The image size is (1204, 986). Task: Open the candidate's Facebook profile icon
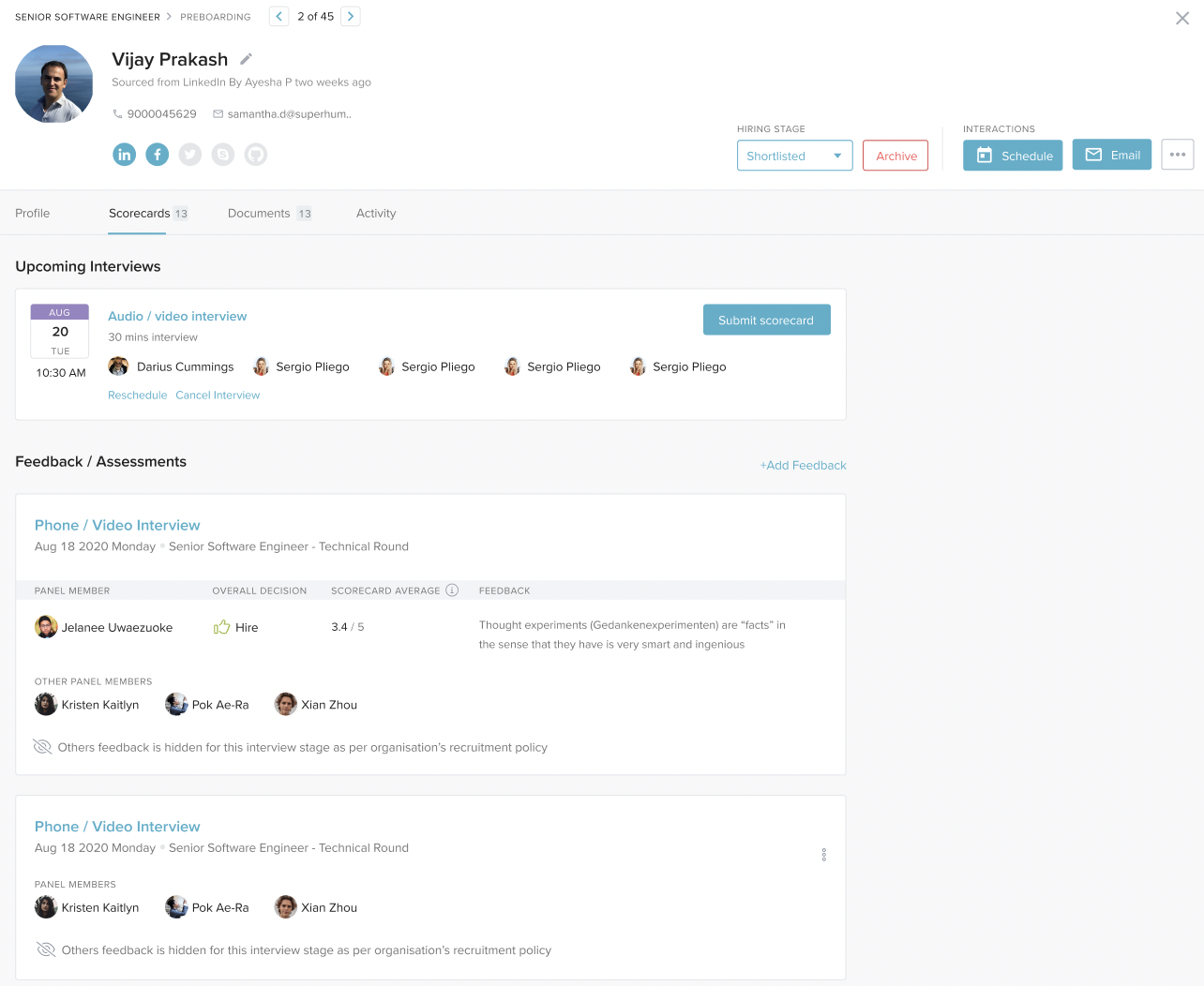point(158,155)
